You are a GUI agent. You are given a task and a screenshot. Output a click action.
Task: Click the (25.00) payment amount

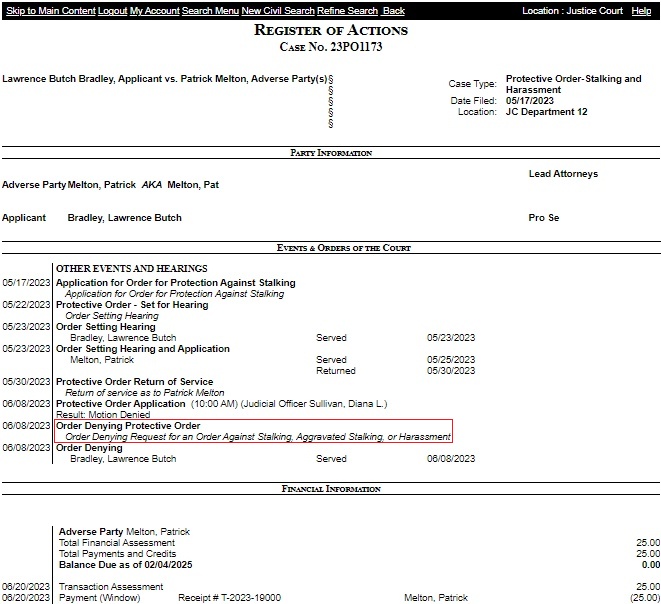point(645,598)
